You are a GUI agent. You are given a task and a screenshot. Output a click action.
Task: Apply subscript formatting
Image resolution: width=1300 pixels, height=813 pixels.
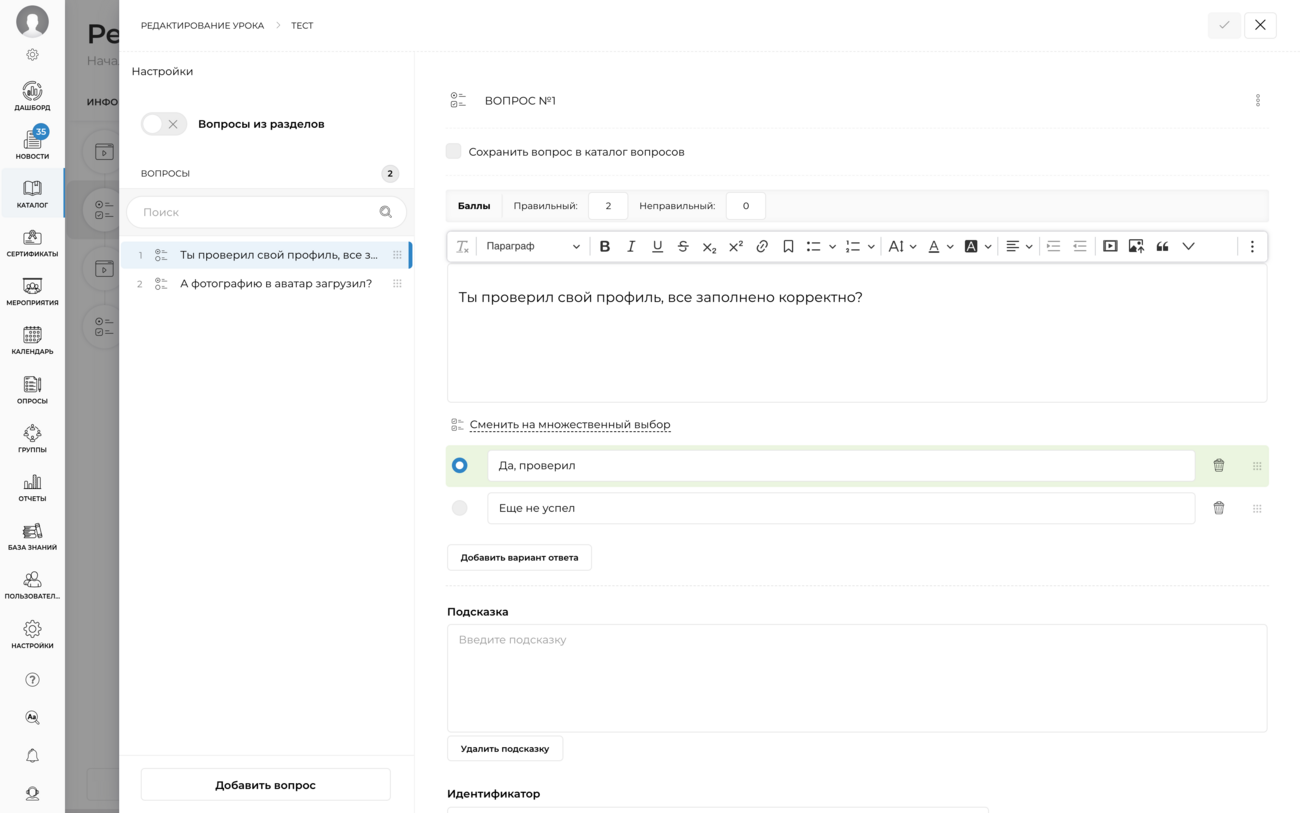point(709,246)
